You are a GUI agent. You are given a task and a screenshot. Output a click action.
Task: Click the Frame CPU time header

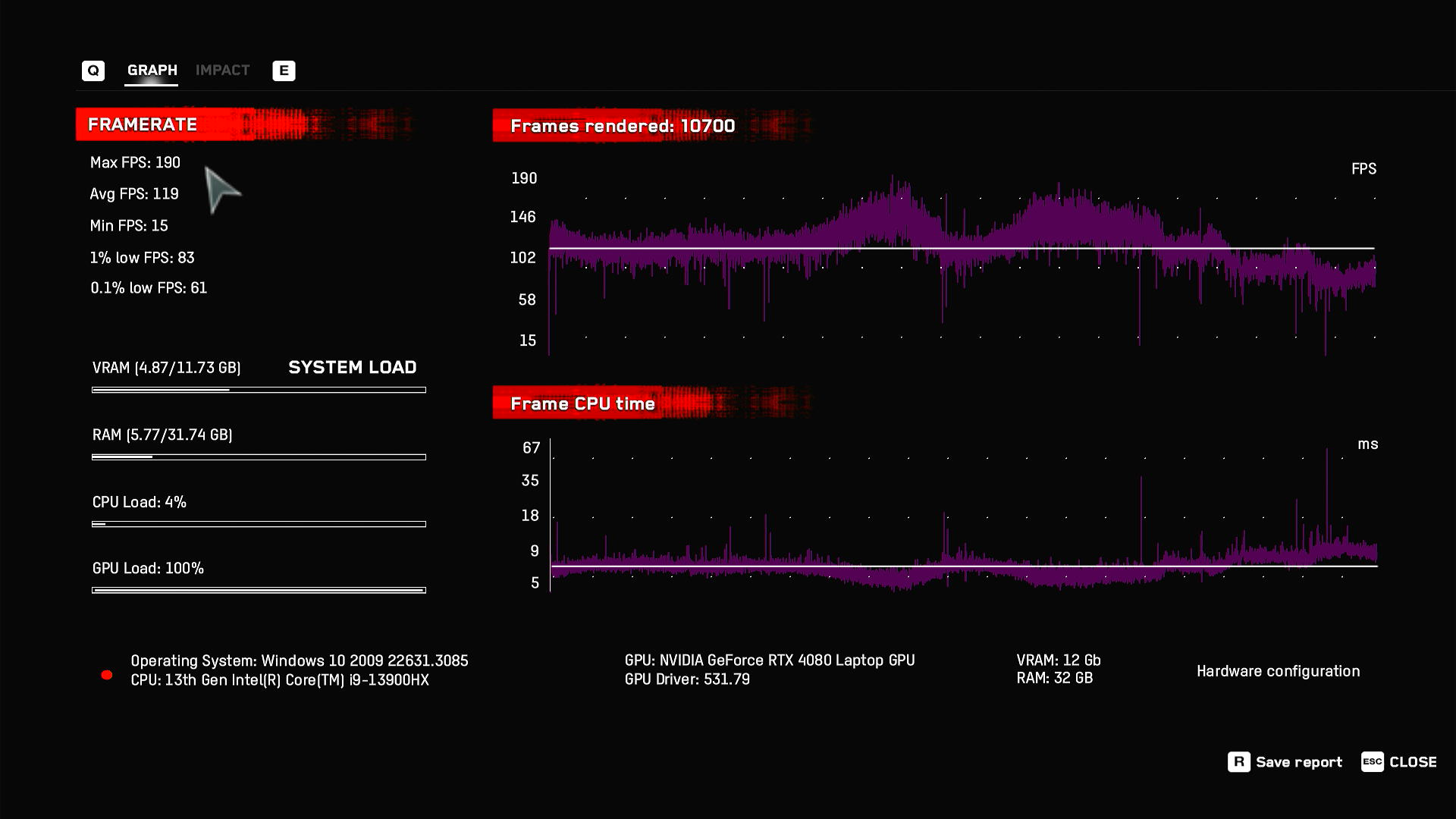pos(582,403)
